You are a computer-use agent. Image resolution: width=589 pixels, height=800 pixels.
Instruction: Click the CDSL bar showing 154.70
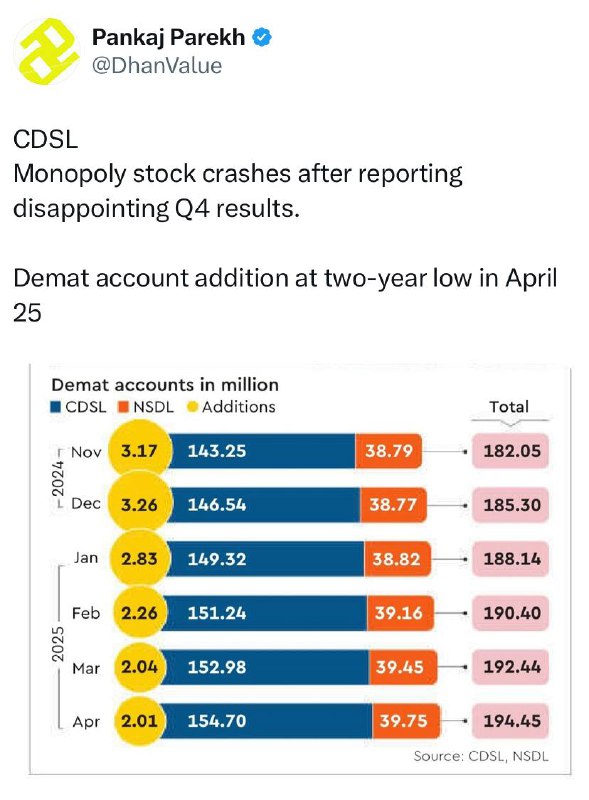(x=267, y=721)
